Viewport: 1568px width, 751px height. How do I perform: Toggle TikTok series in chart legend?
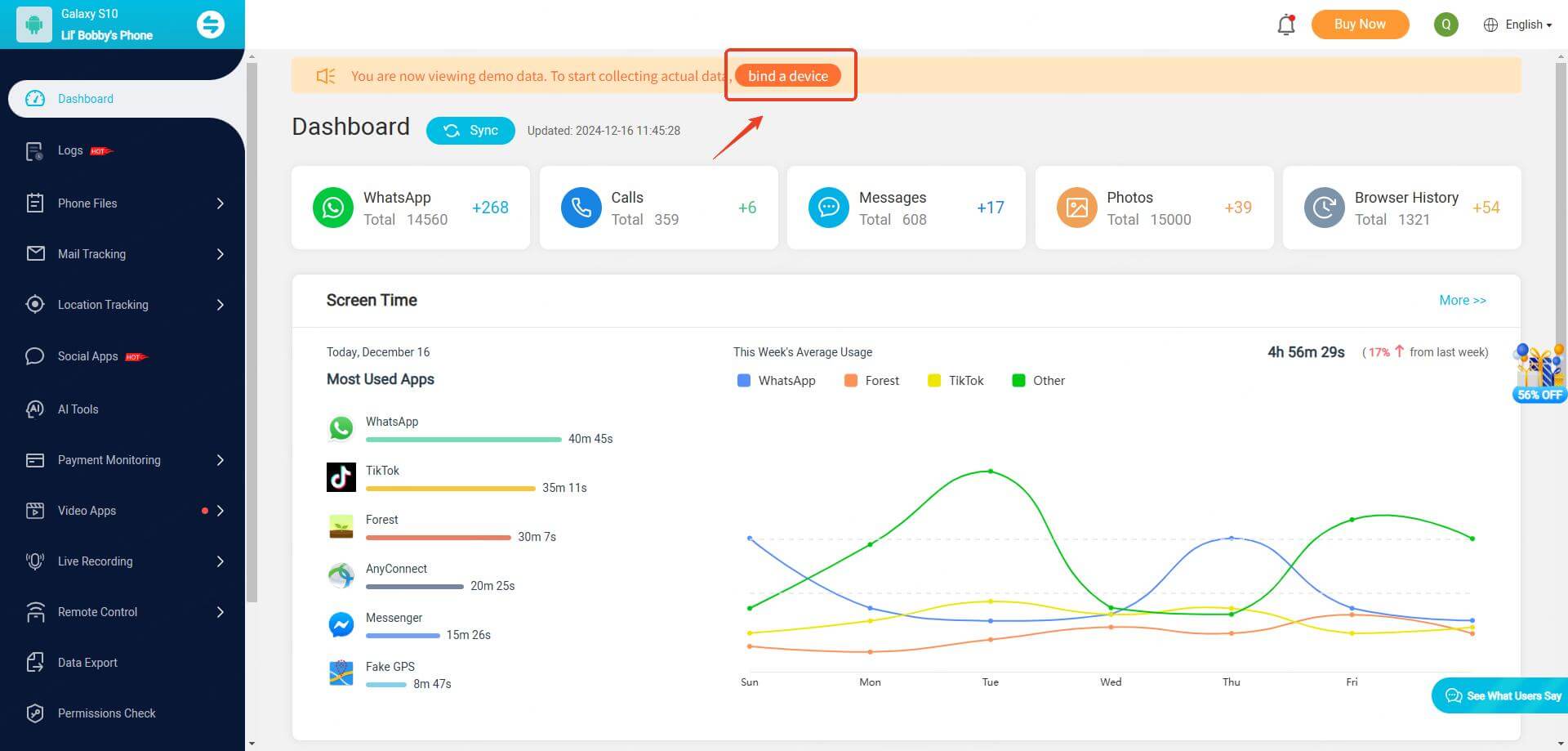click(955, 381)
